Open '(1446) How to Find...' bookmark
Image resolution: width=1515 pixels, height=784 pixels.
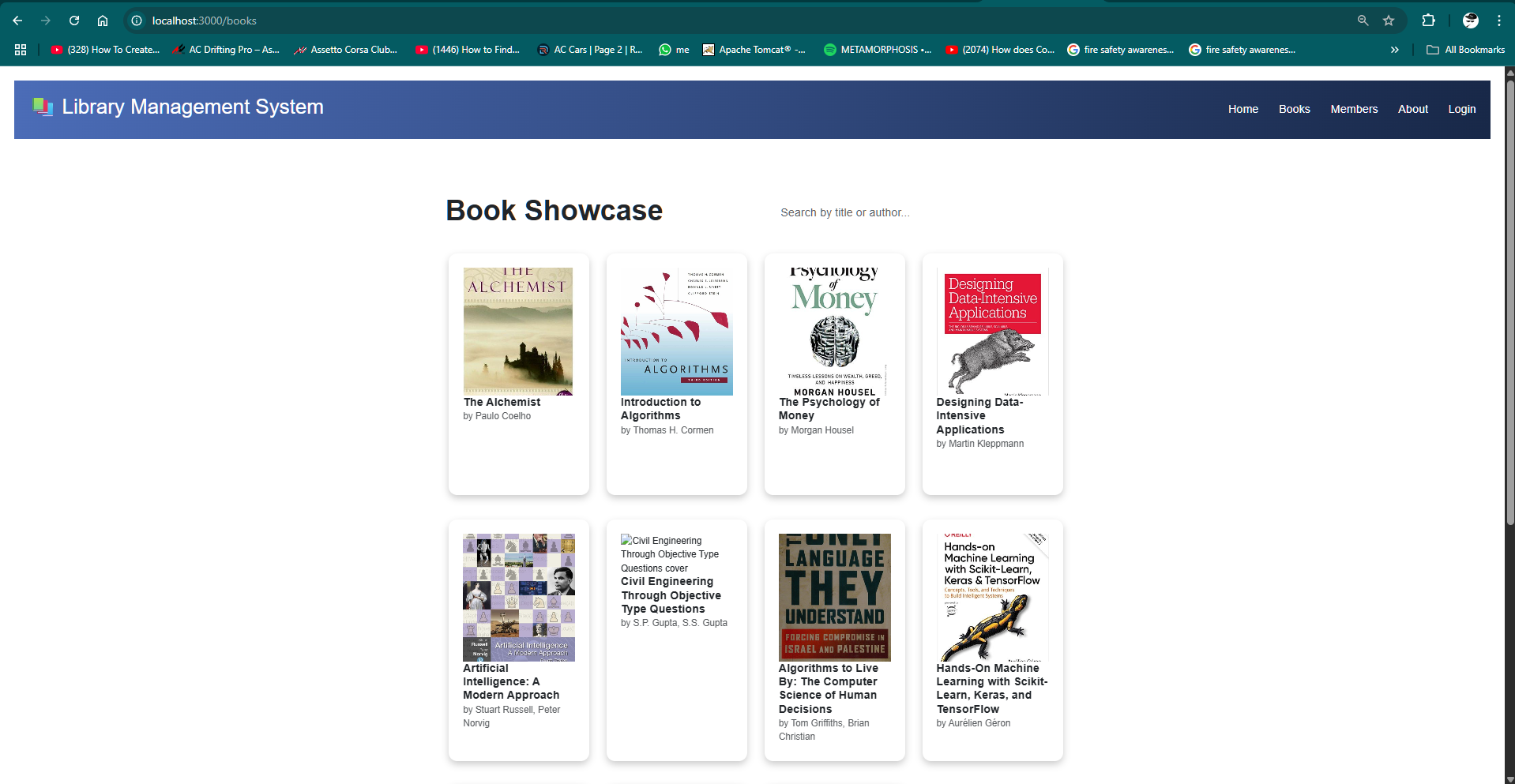(x=468, y=50)
